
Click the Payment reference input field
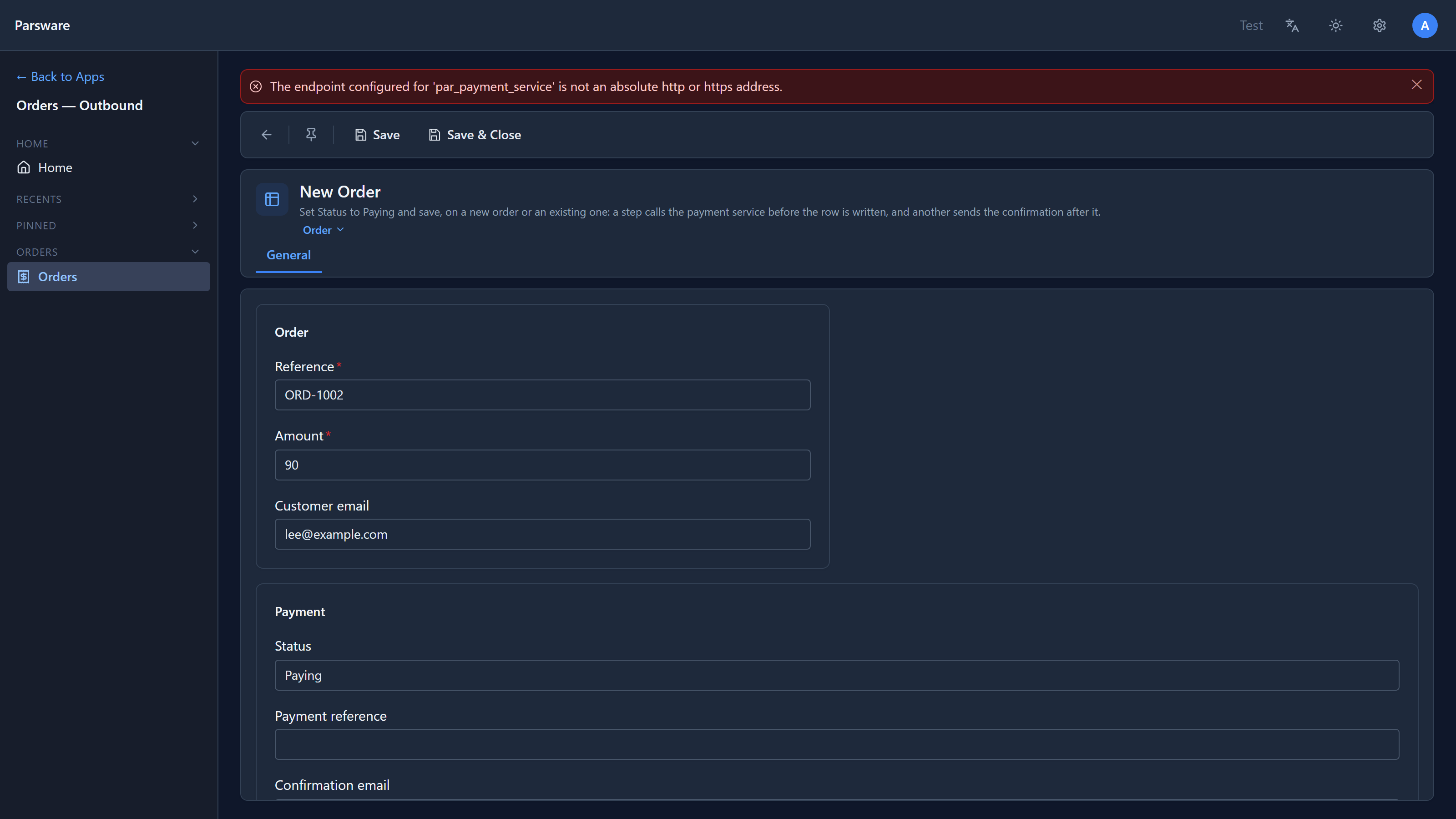(x=837, y=744)
